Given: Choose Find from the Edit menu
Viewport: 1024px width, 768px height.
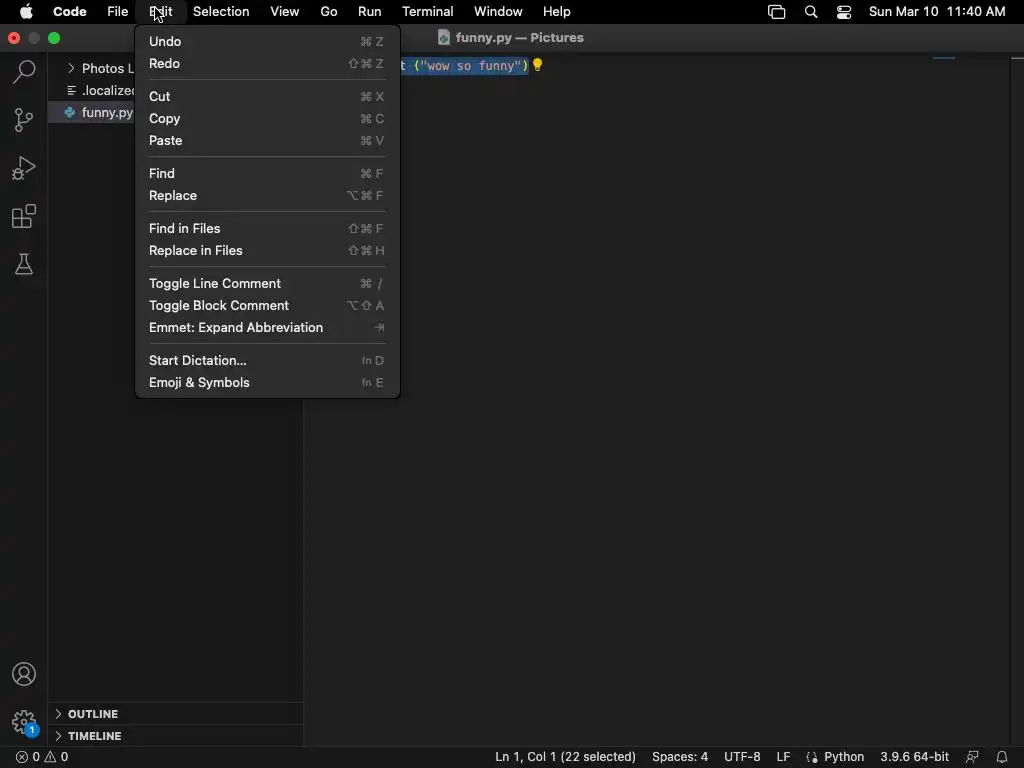Looking at the screenshot, I should [267, 173].
